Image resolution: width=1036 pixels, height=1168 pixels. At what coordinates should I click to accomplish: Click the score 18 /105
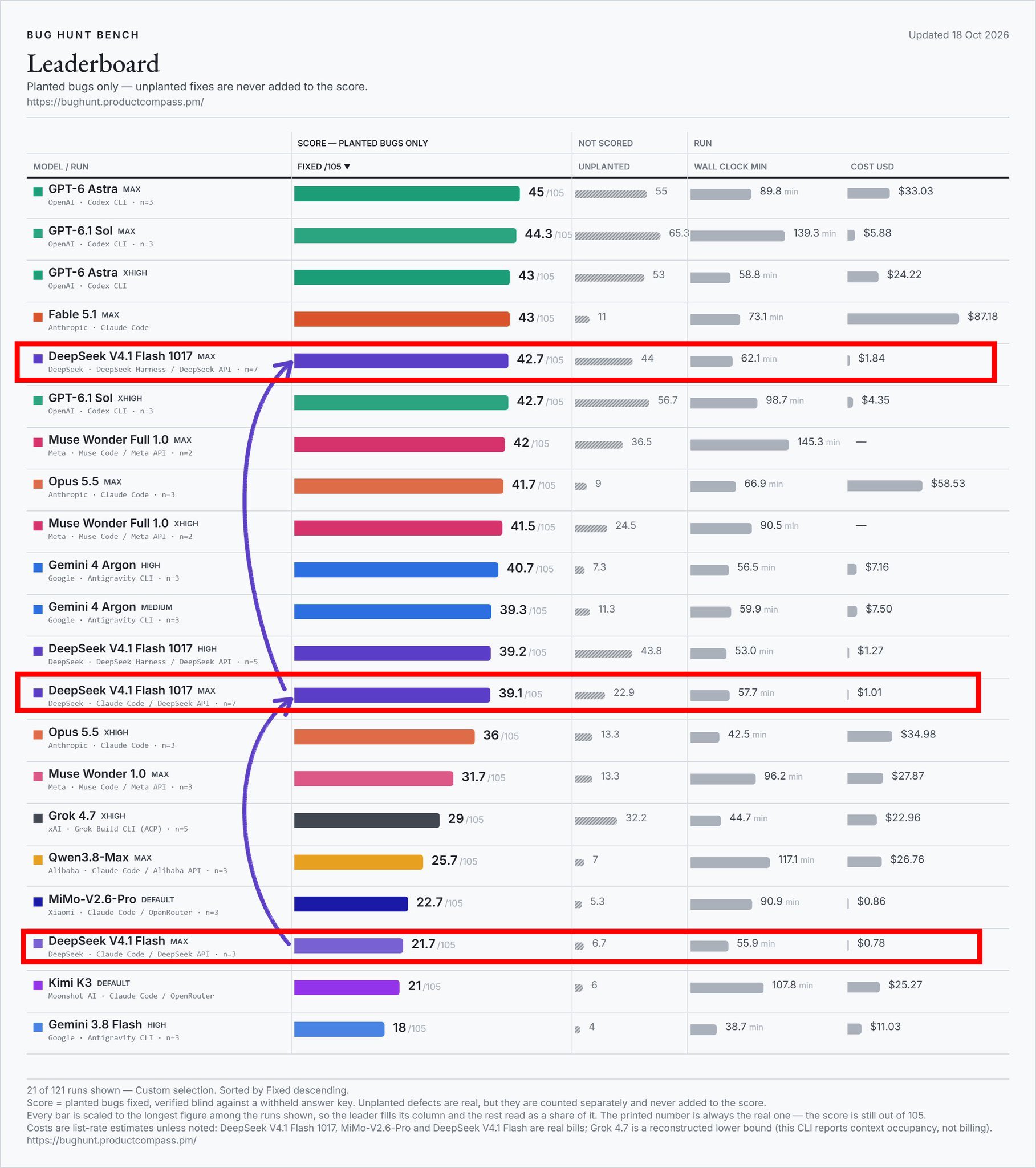(x=409, y=1028)
